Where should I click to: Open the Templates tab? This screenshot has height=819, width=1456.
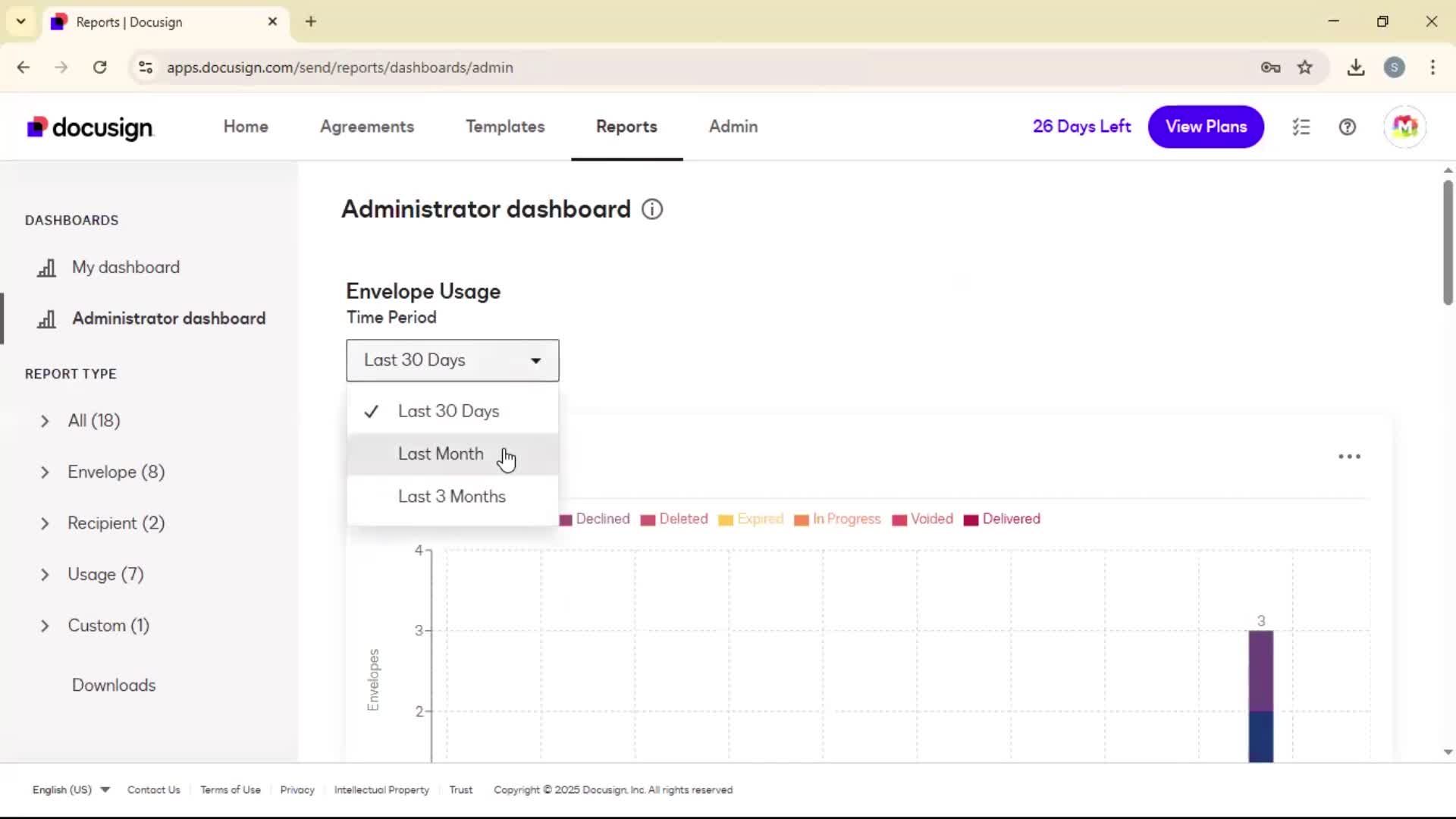[x=505, y=127]
